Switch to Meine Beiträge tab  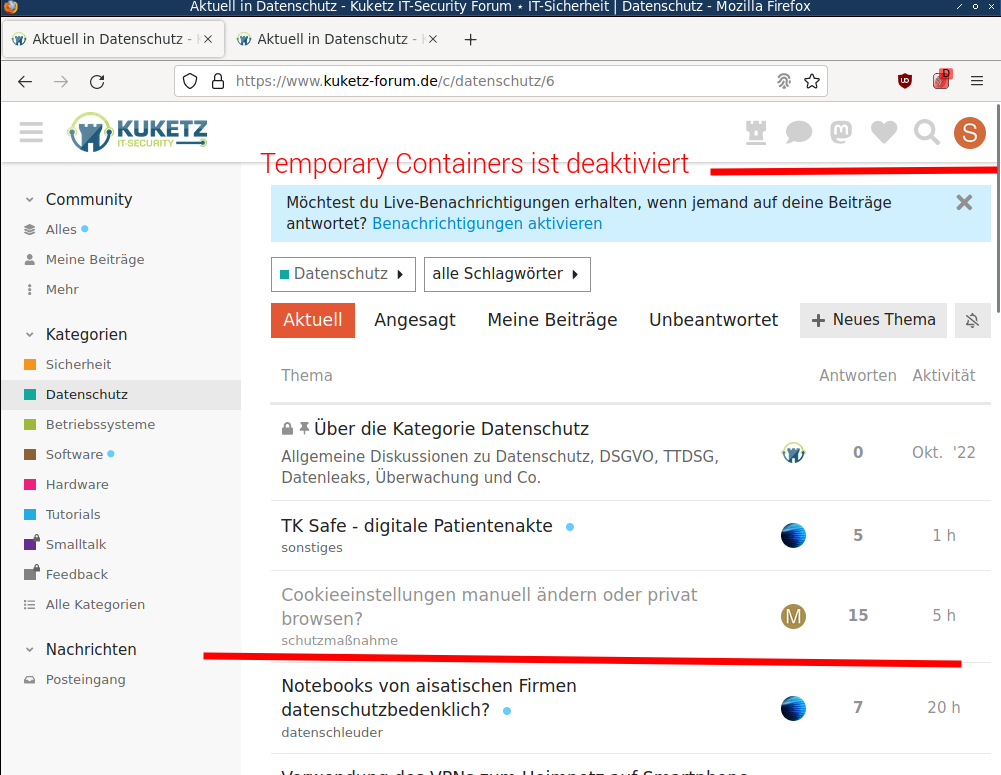tap(552, 320)
